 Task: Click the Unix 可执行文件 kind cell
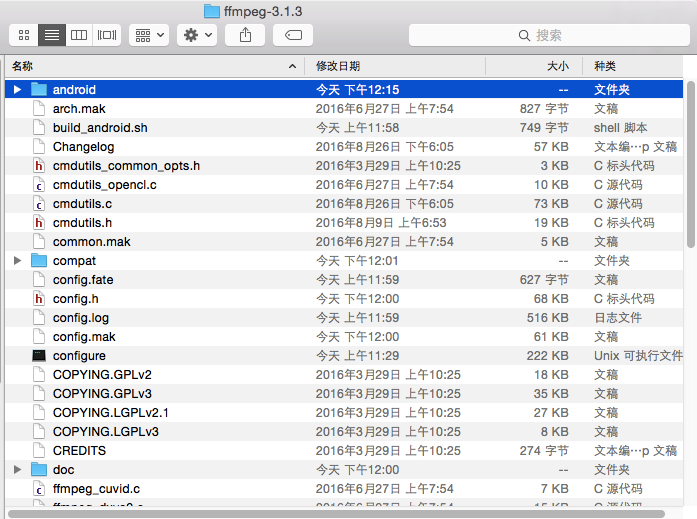tap(638, 355)
